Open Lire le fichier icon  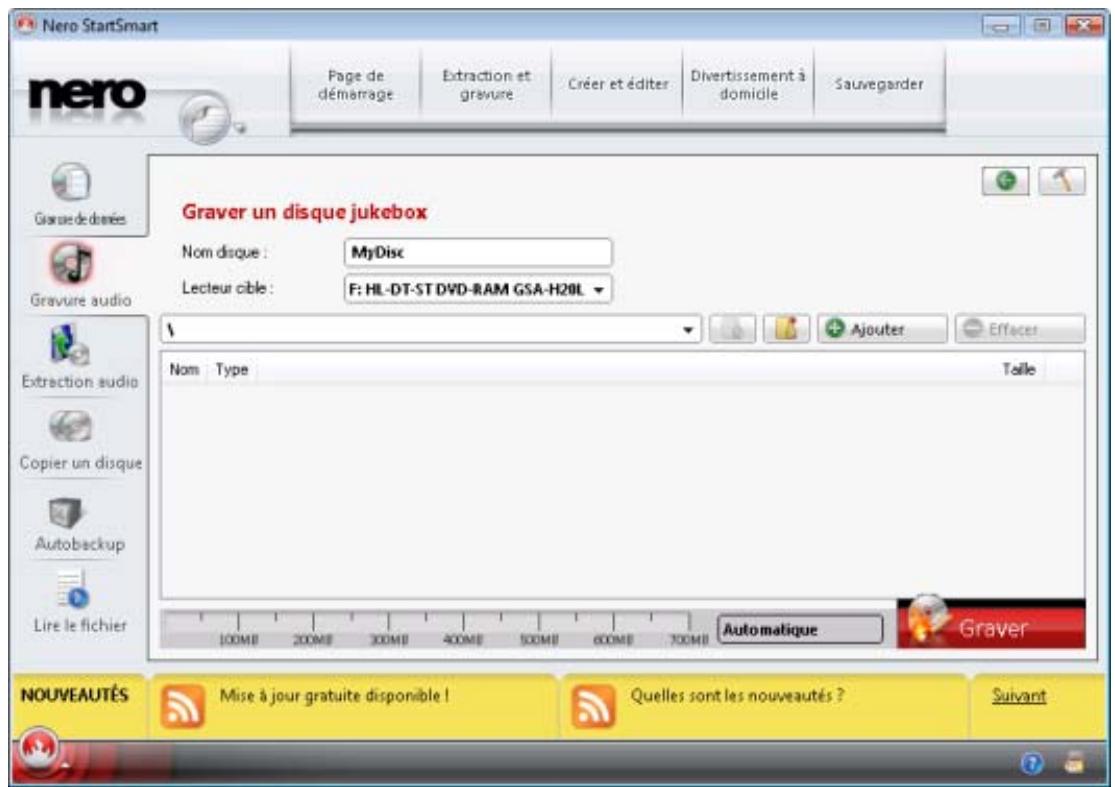pos(73,591)
